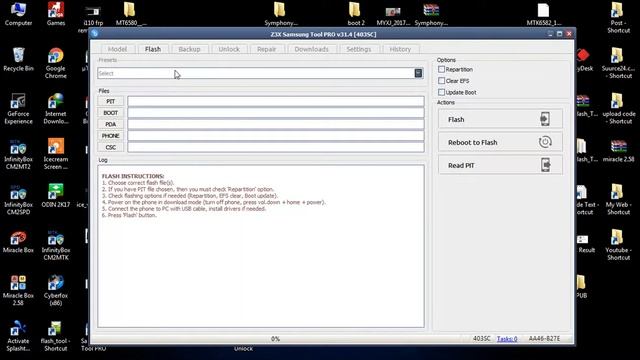Open the Backup tab
This screenshot has height=360, width=640.
189,49
